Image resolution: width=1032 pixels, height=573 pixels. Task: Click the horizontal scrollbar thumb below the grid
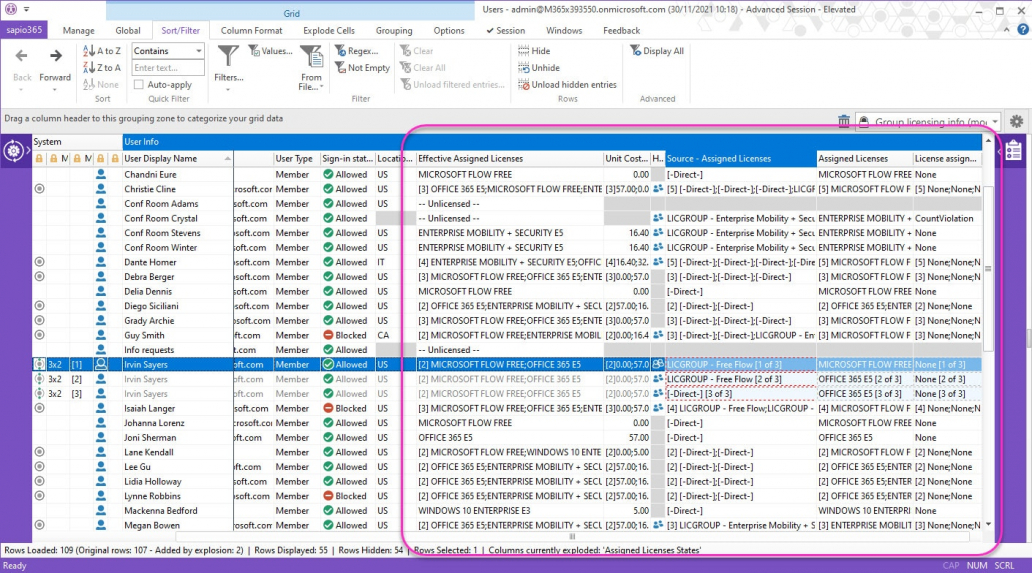click(x=572, y=536)
